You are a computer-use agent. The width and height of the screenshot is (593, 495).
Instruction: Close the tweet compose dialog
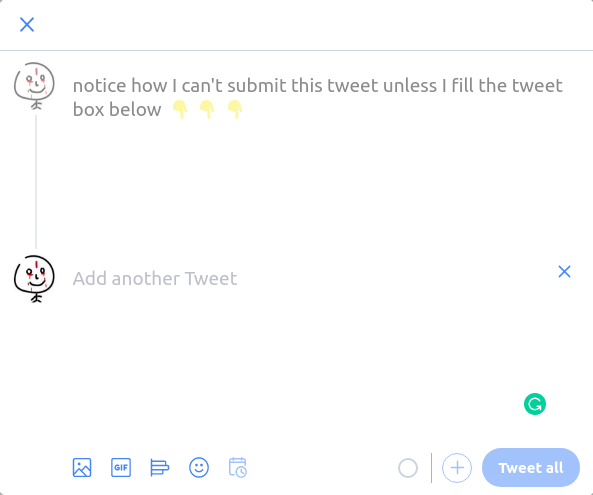point(27,25)
